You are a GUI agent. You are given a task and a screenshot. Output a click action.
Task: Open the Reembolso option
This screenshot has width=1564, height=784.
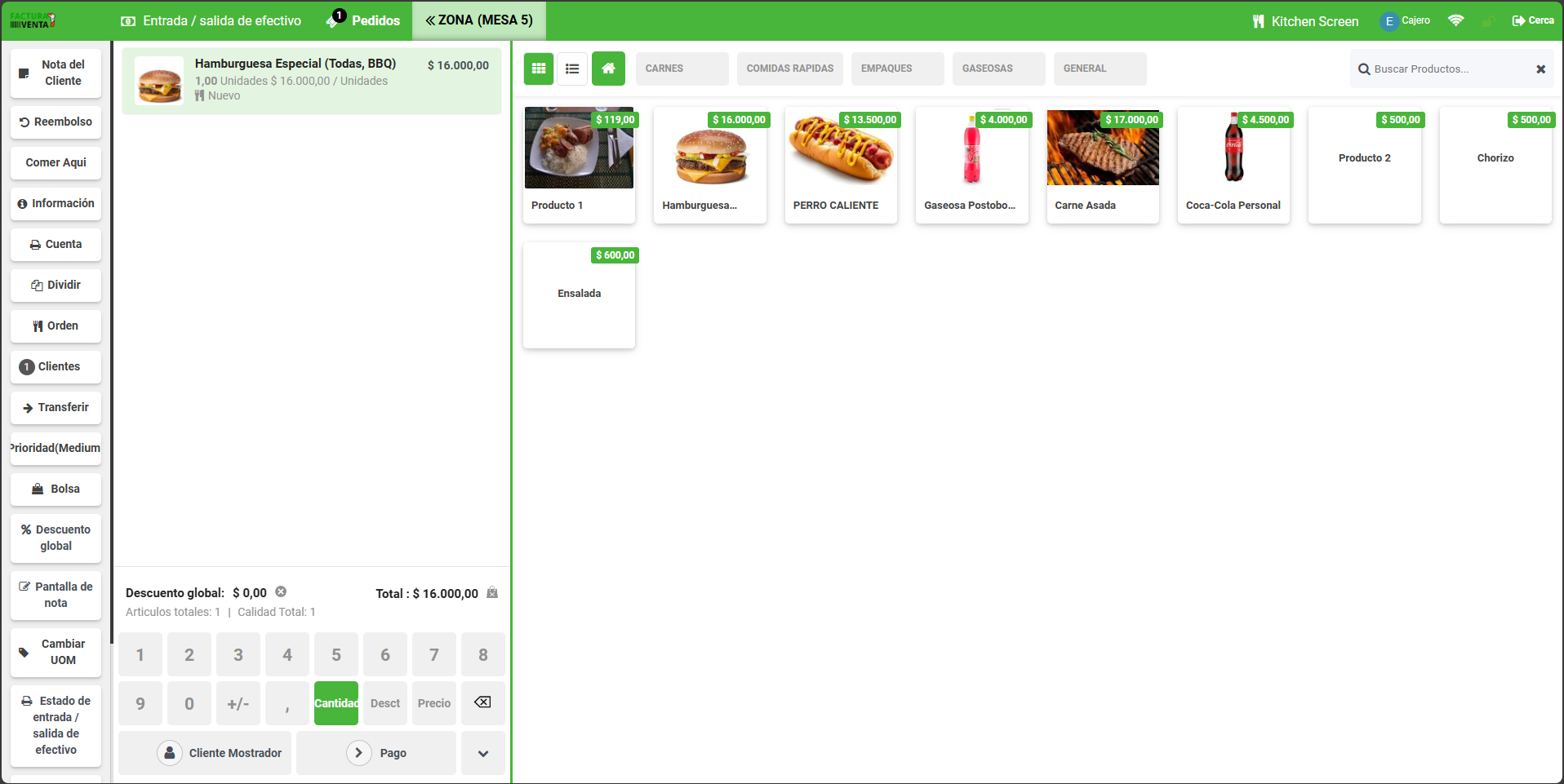(56, 122)
